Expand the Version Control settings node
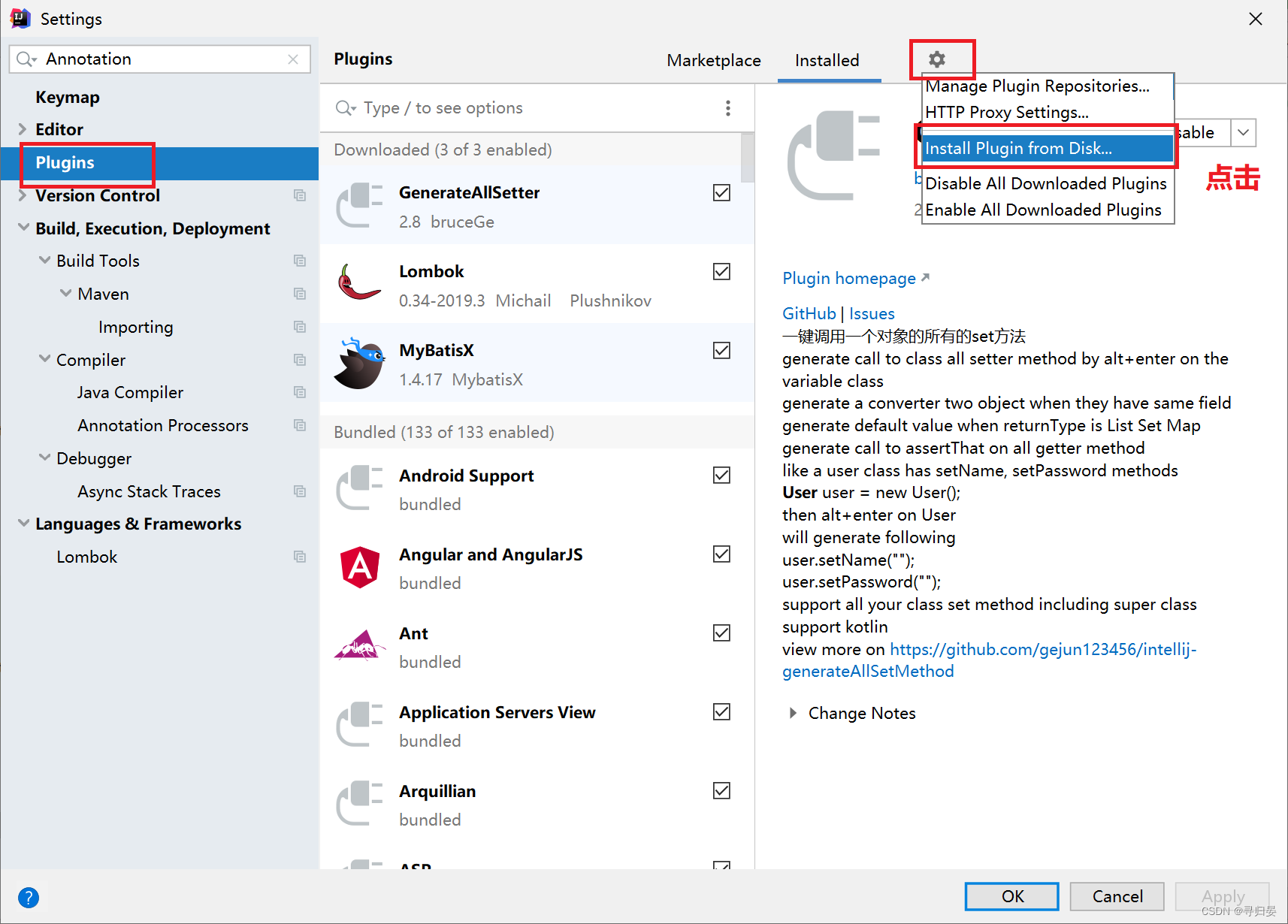The width and height of the screenshot is (1288, 924). point(23,195)
